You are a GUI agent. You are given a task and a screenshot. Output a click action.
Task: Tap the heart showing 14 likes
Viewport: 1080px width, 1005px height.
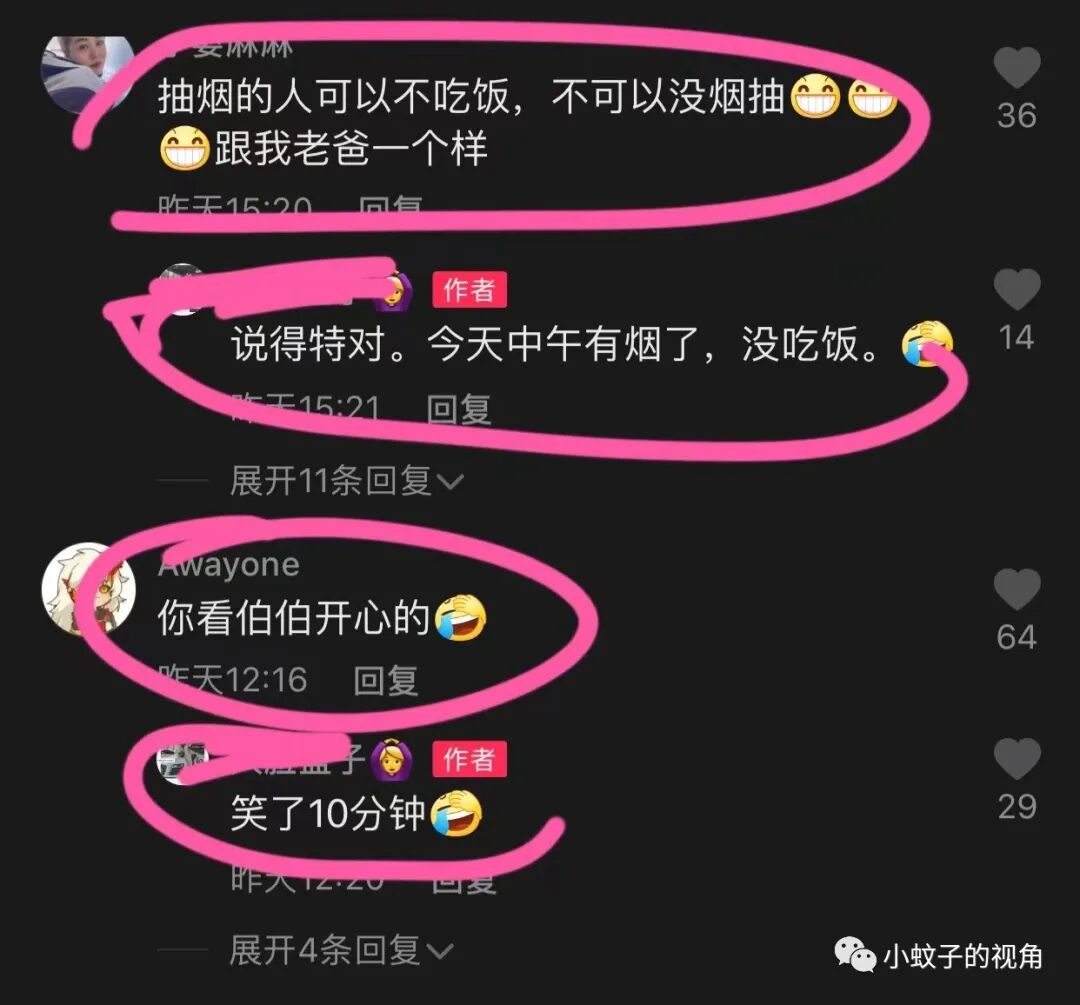coord(1017,289)
